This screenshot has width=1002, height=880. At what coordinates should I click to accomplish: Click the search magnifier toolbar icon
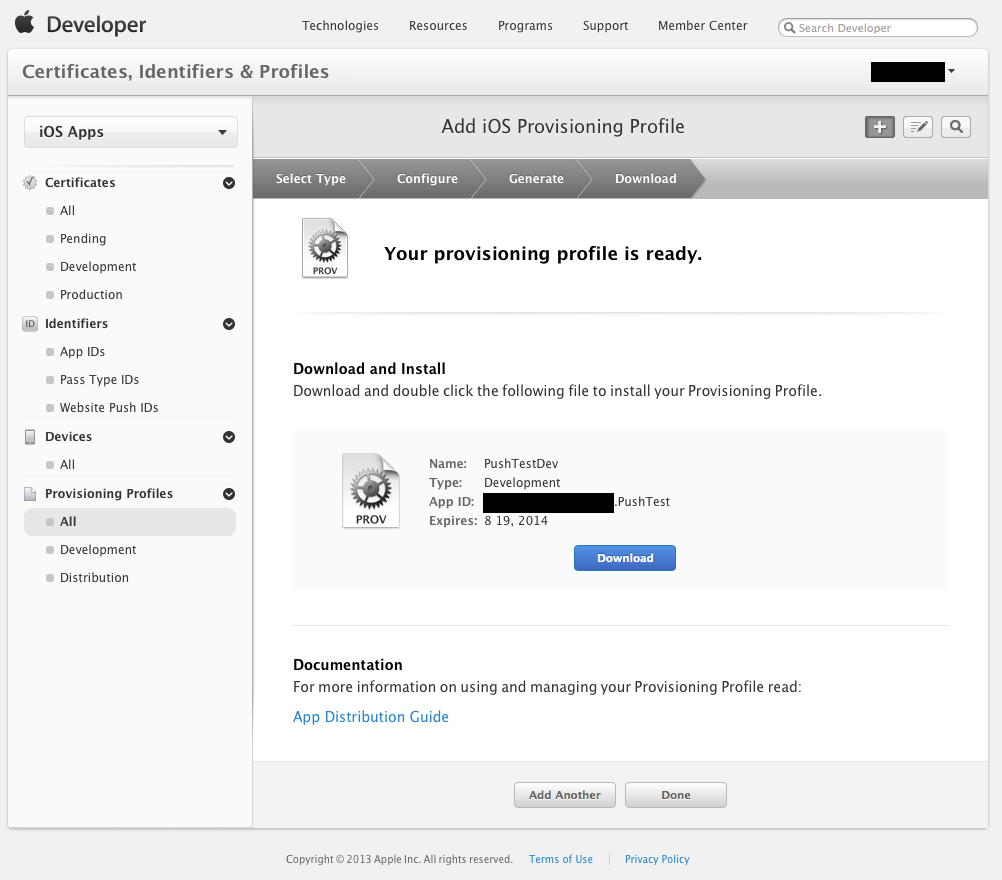click(x=956, y=127)
